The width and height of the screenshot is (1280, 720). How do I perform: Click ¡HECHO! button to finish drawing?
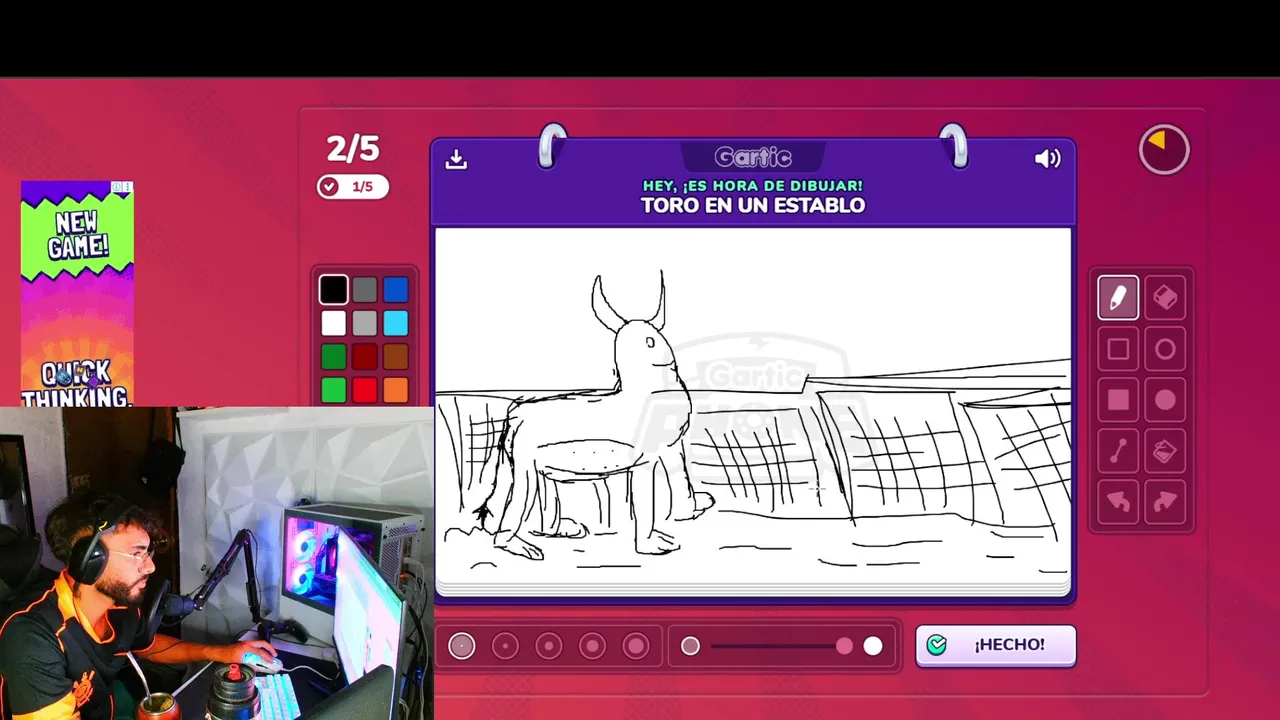click(x=996, y=645)
